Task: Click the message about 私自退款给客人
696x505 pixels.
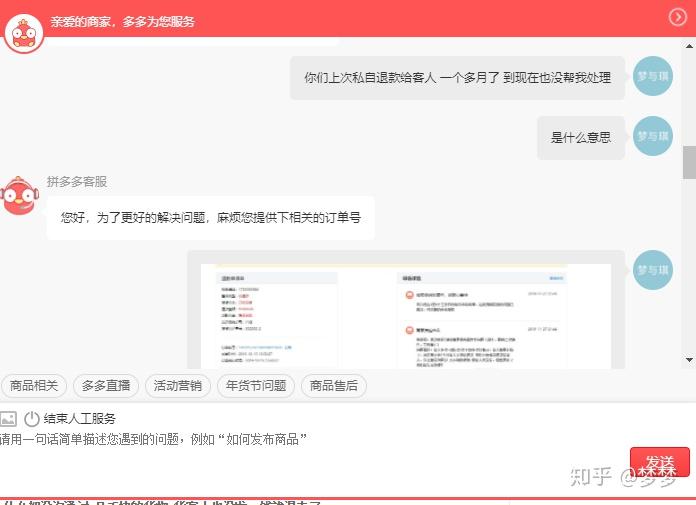Action: click(x=457, y=78)
